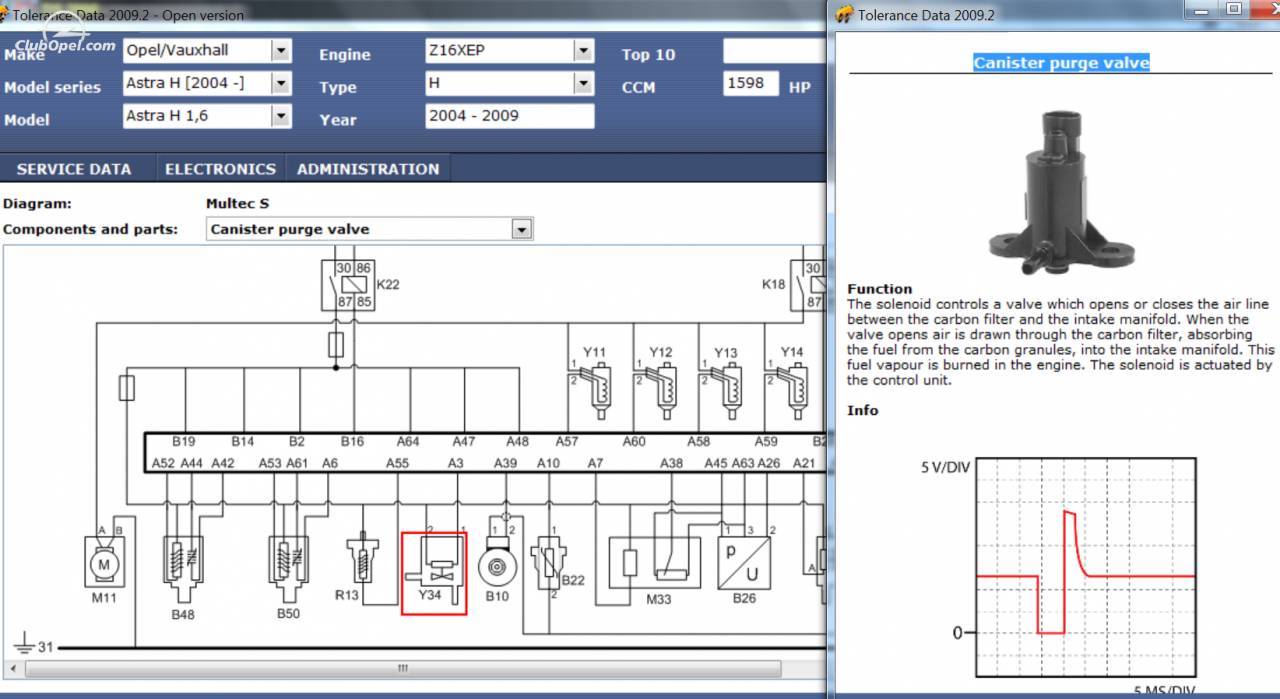This screenshot has height=699, width=1280.
Task: Click the fuse symbol above M11 wiring
Action: pyautogui.click(x=127, y=388)
